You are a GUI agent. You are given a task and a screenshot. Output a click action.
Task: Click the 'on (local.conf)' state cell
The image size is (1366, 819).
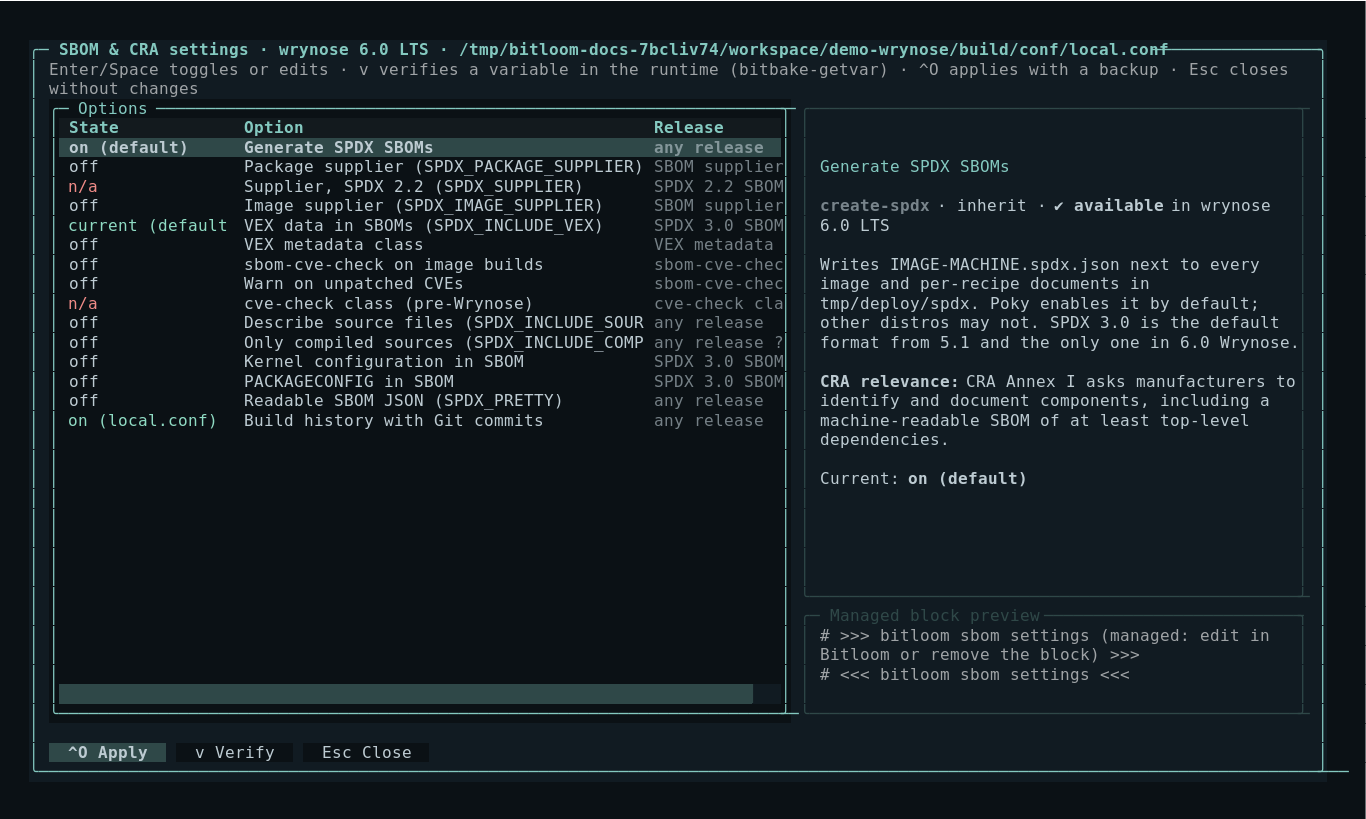point(143,420)
